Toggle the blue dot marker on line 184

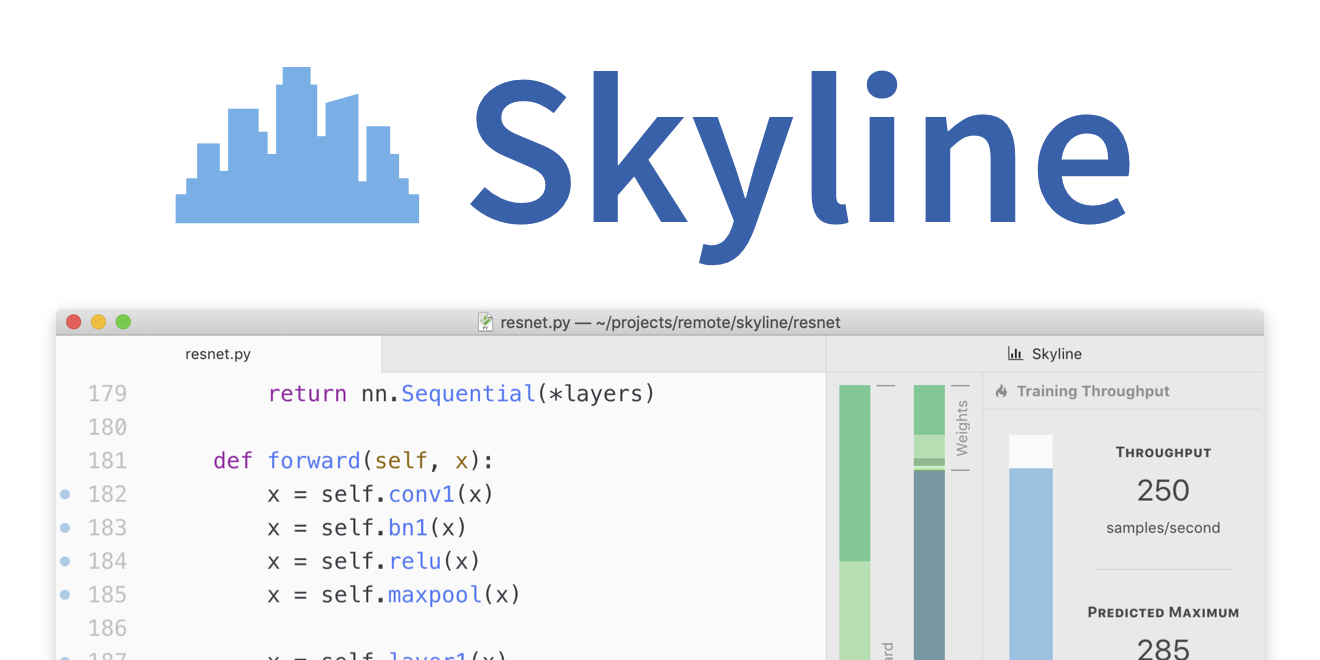pyautogui.click(x=64, y=561)
